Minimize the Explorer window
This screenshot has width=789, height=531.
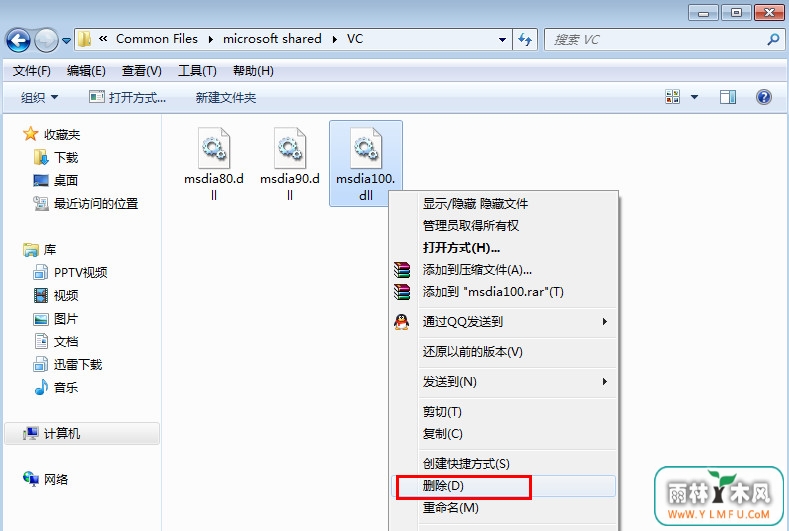pyautogui.click(x=703, y=12)
